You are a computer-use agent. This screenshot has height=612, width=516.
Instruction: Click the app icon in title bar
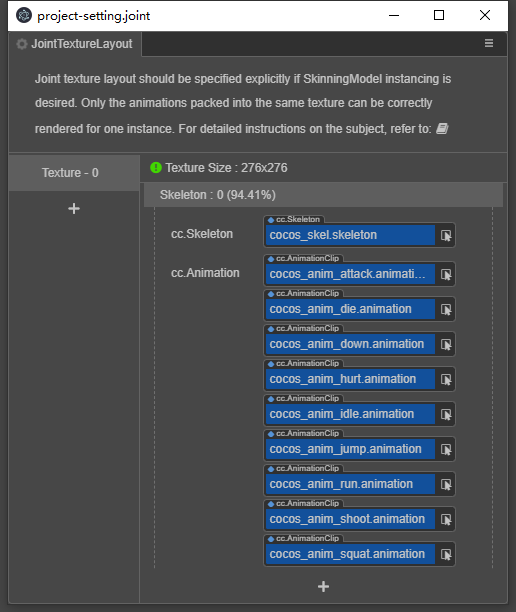[x=24, y=16]
